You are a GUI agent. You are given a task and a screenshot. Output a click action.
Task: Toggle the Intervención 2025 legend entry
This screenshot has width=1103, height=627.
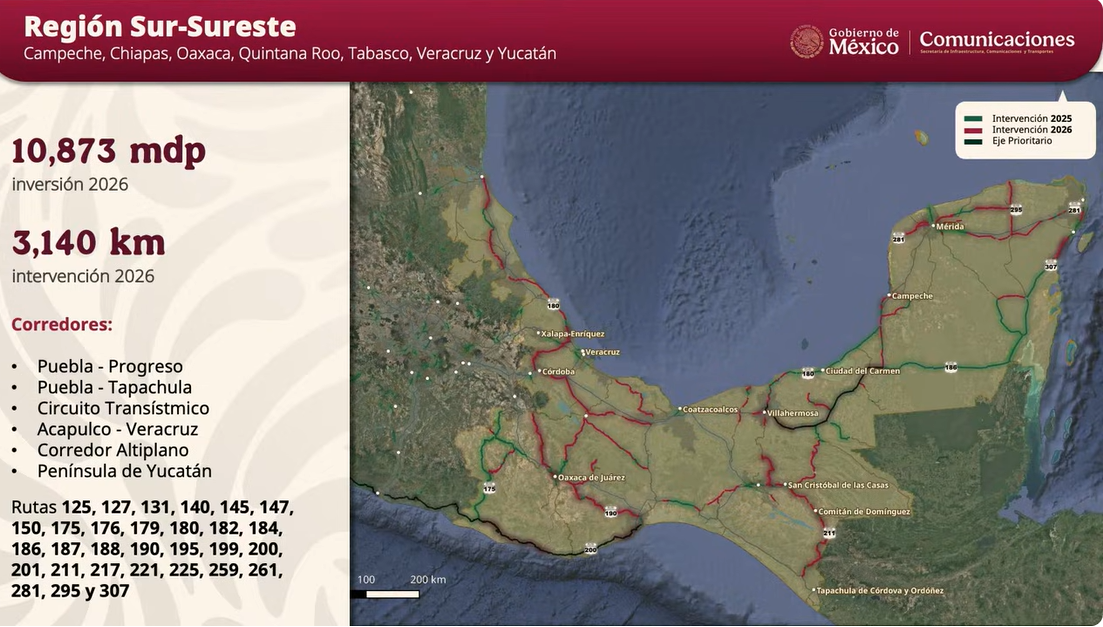1031,117
